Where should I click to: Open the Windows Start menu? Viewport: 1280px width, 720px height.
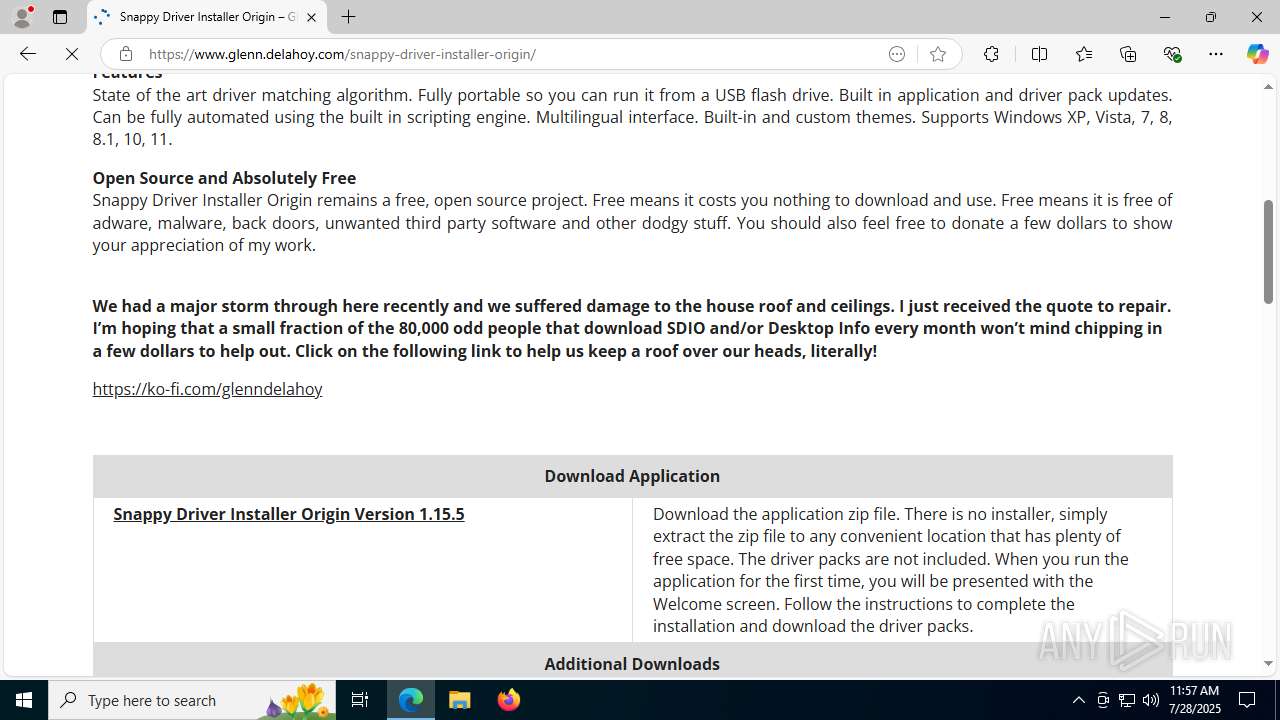(x=24, y=700)
